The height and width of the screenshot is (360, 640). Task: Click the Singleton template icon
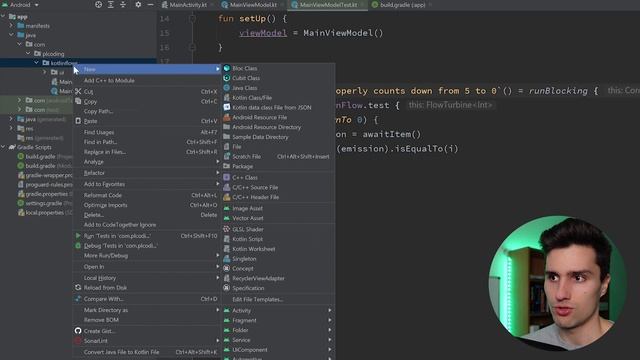pos(227,258)
